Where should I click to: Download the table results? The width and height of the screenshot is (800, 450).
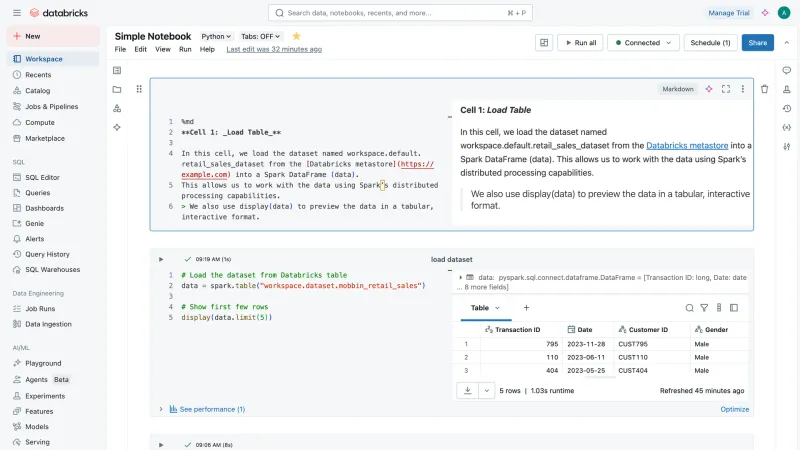click(467, 390)
